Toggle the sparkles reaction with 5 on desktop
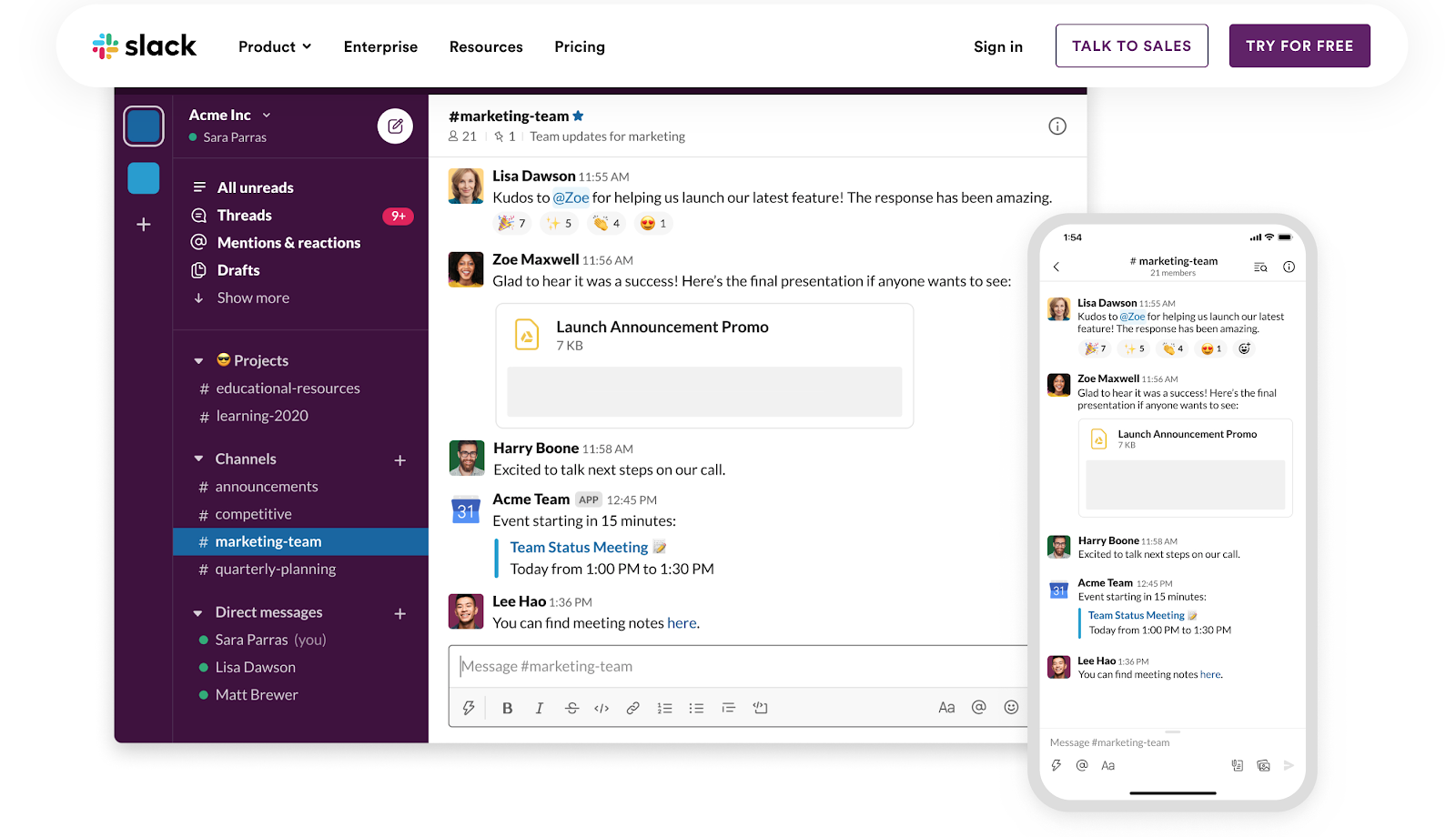 [x=559, y=223]
